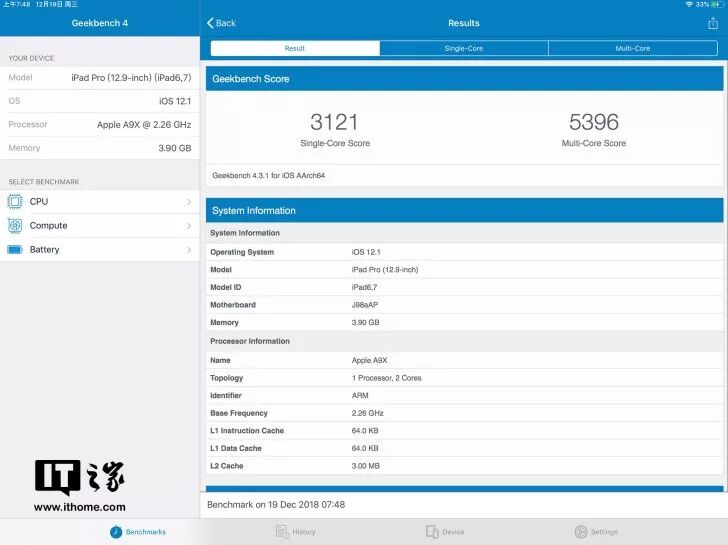Tap the share icon in Results header
This screenshot has width=728, height=545.
(x=713, y=23)
